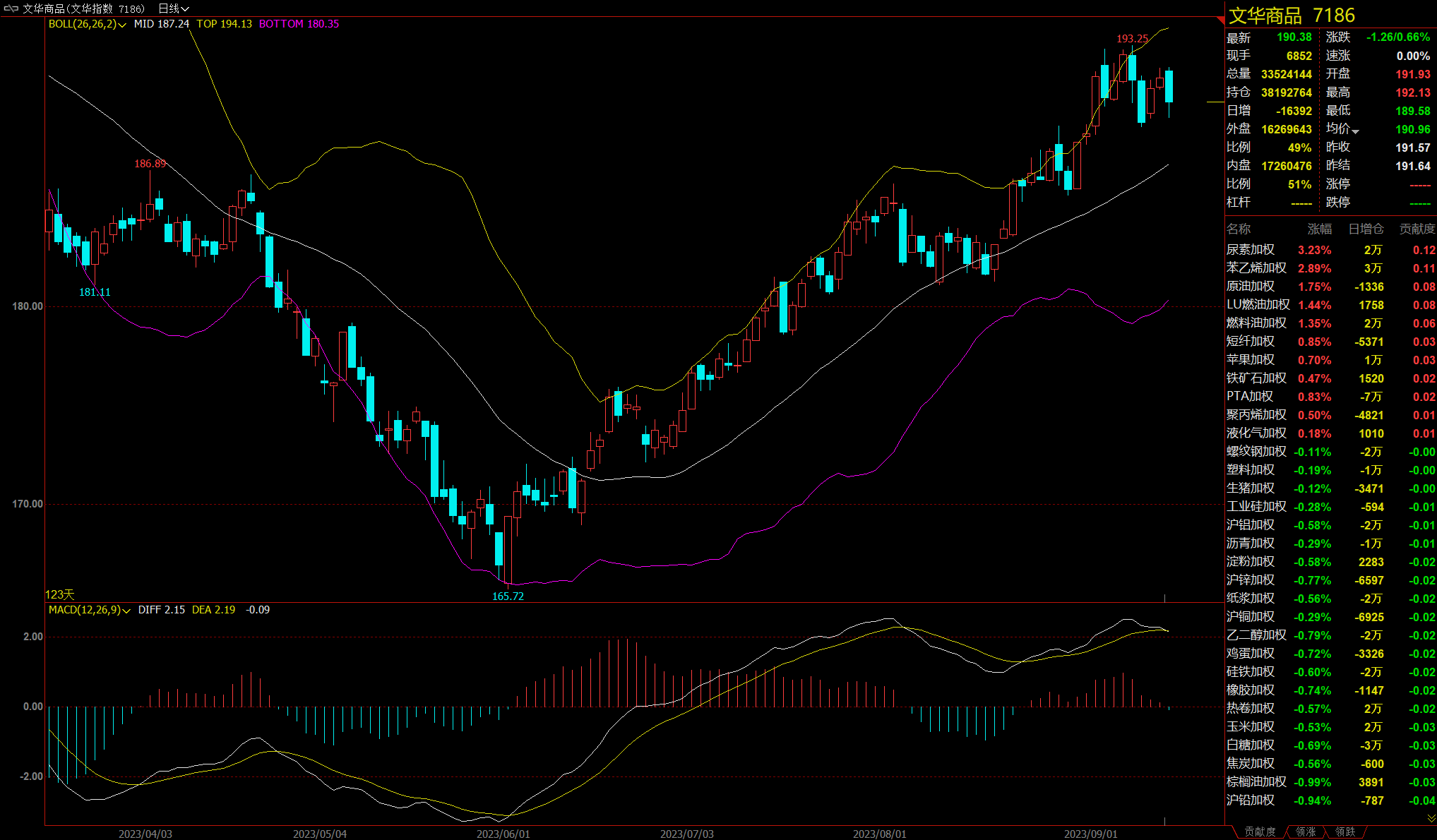Click the link icon before 文华商品 title
The image size is (1437, 840).
pyautogui.click(x=11, y=8)
